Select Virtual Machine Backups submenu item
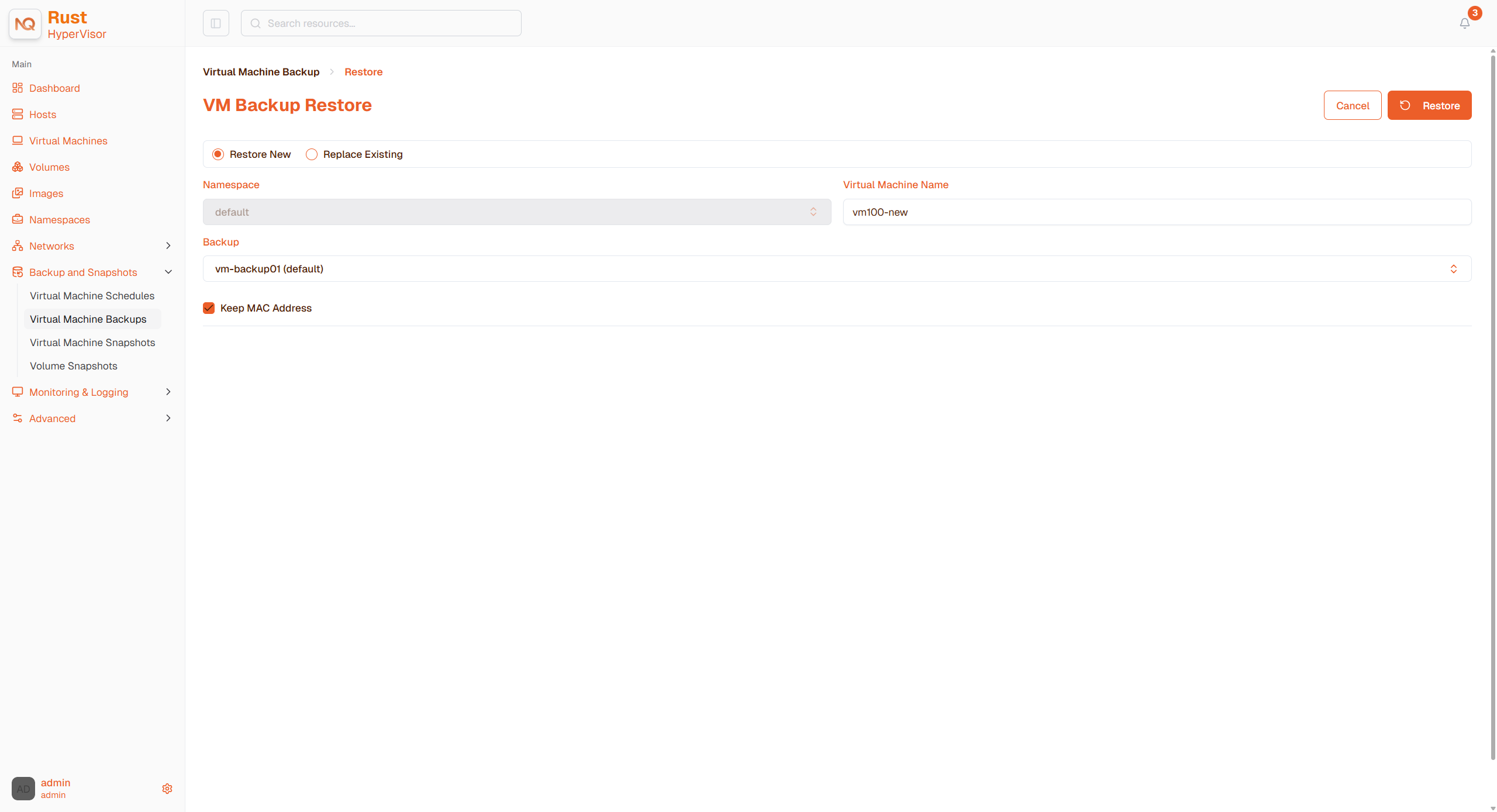The image size is (1497, 812). point(92,319)
